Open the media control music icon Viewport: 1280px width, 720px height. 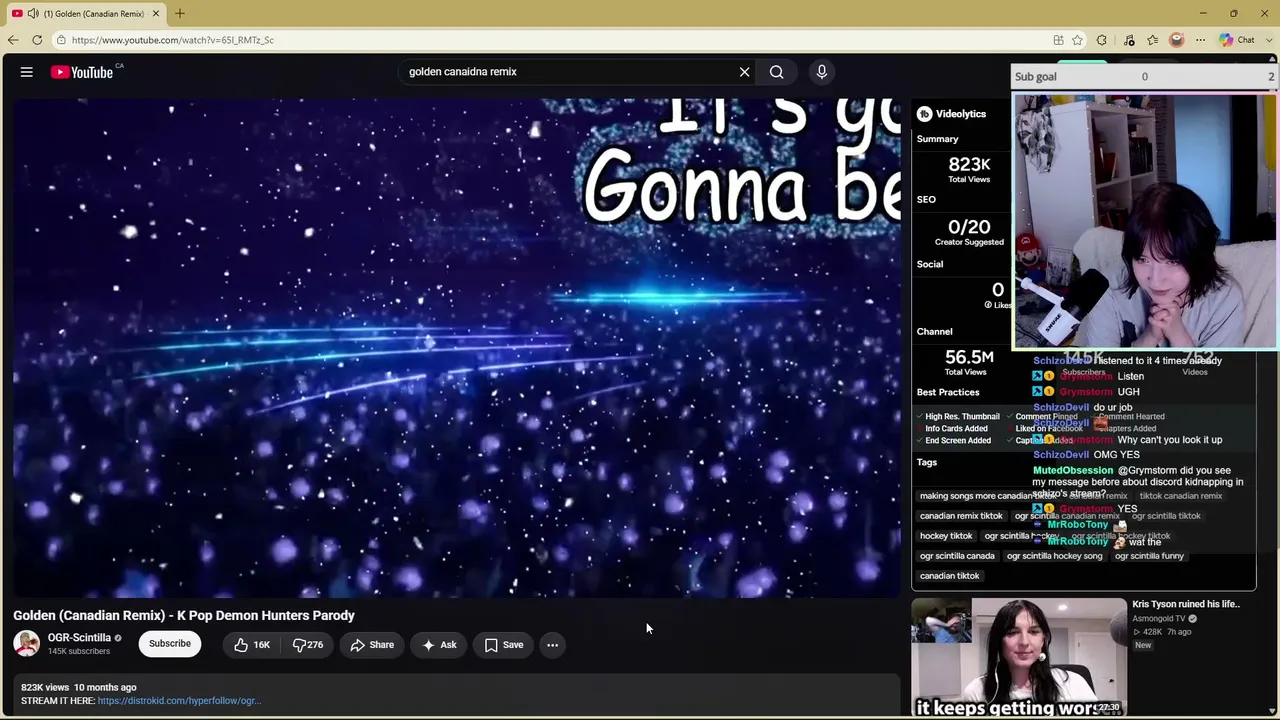point(1129,40)
